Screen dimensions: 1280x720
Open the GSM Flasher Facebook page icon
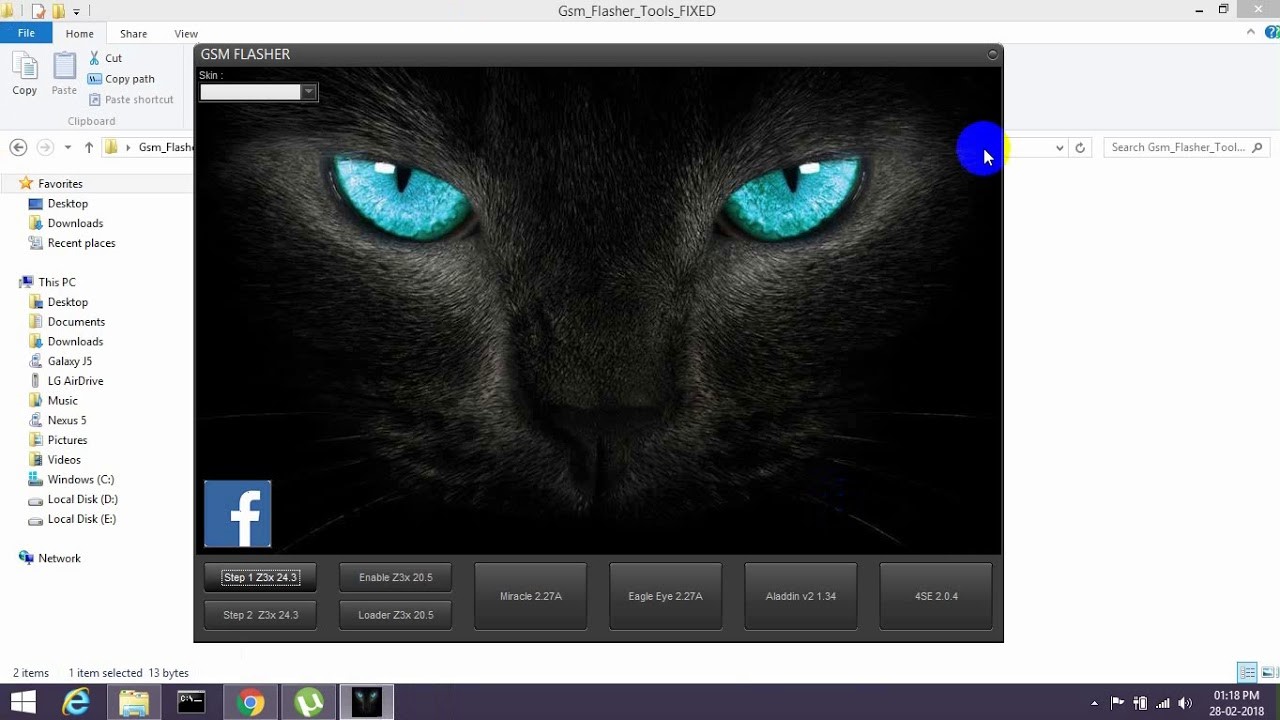click(237, 513)
